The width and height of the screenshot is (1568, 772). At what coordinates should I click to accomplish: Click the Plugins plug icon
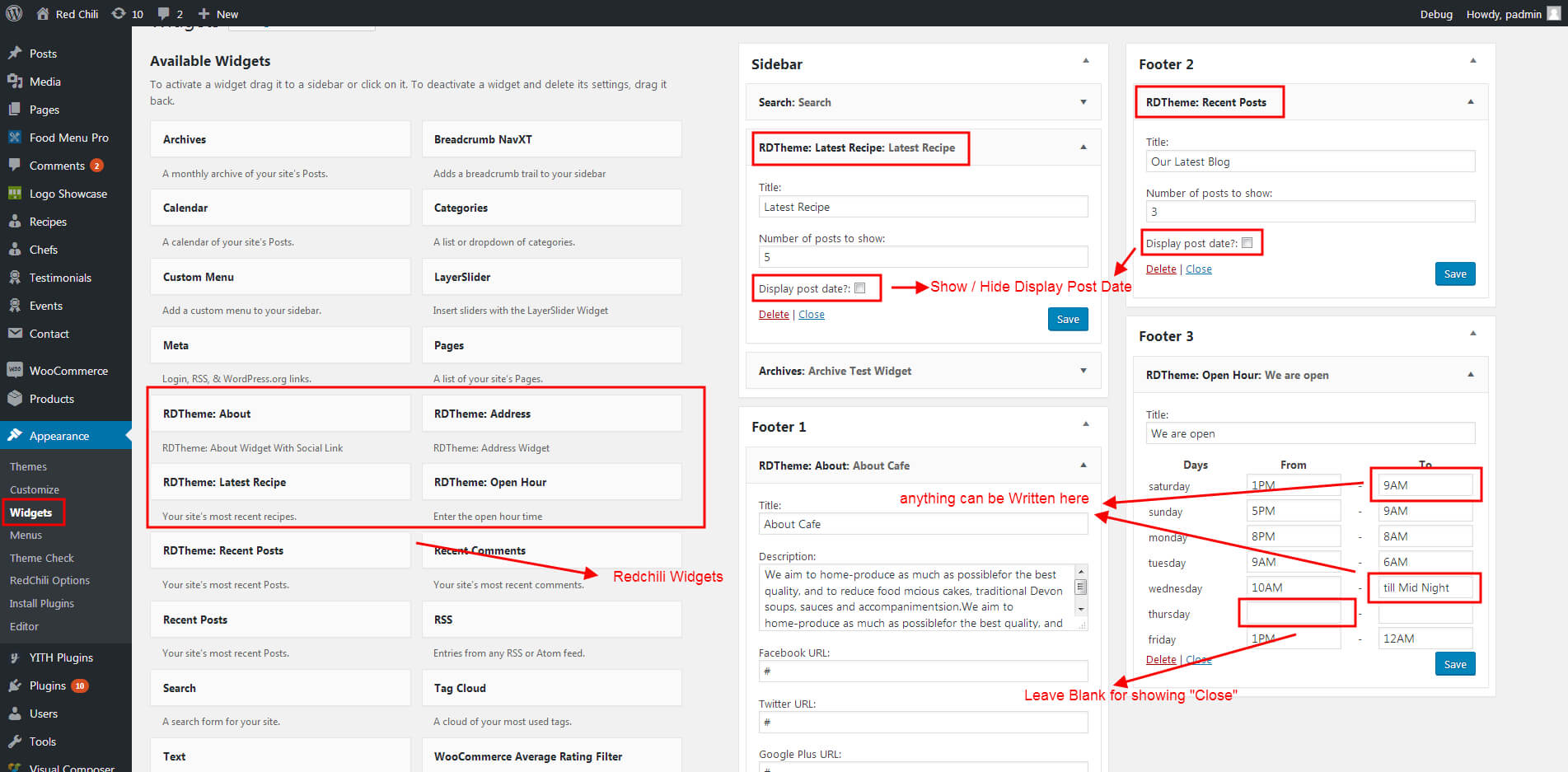point(15,685)
